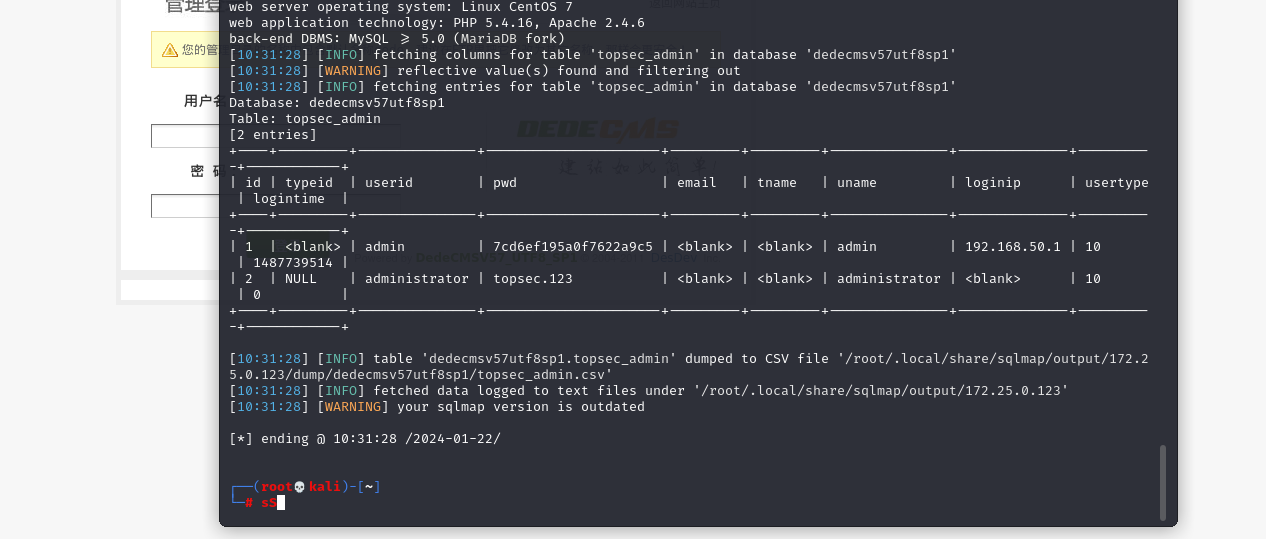Click the 'Table: topsec_admin' line
1266x539 pixels.
[x=305, y=119]
